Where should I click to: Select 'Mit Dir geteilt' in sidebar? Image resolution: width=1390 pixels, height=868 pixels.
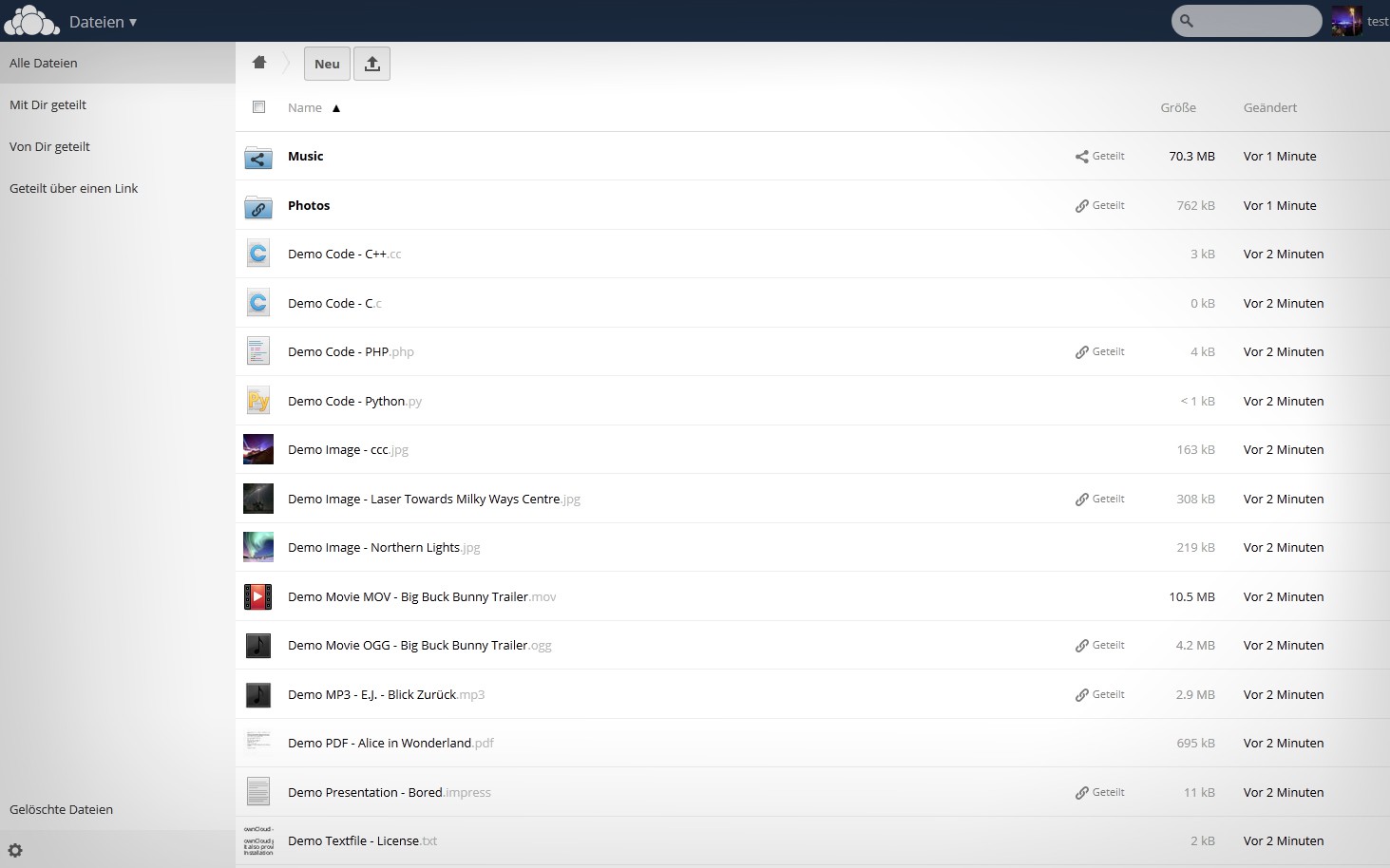pos(48,104)
